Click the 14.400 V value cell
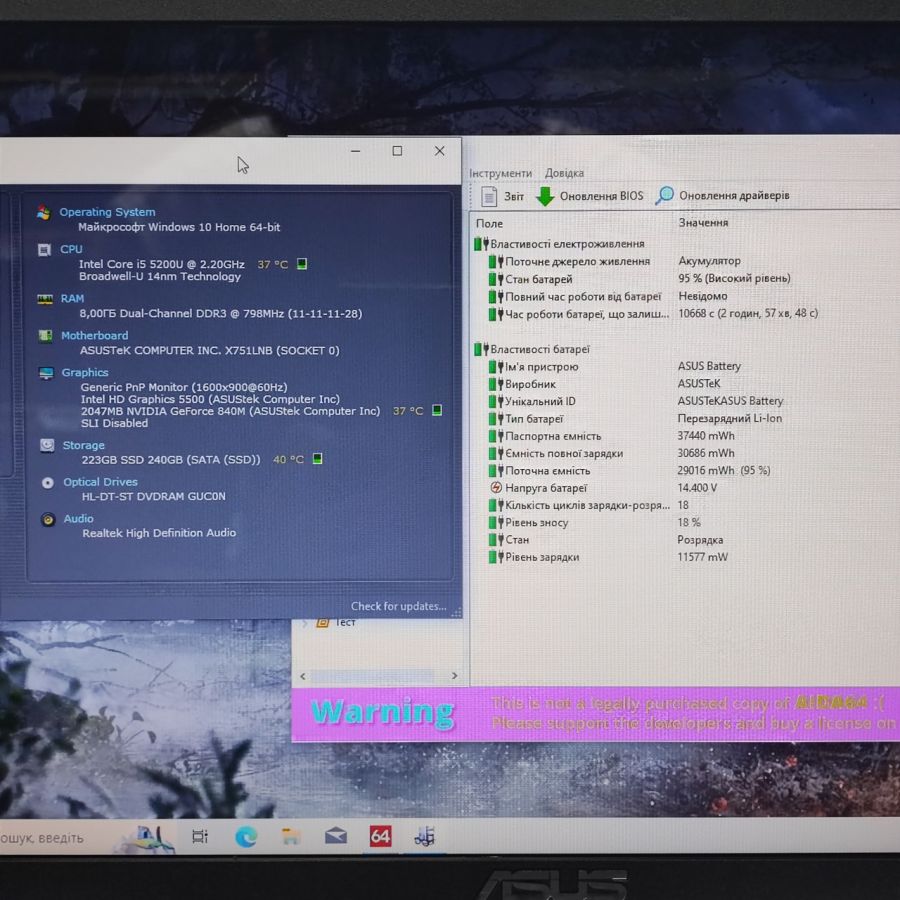This screenshot has width=900, height=900. tap(697, 487)
